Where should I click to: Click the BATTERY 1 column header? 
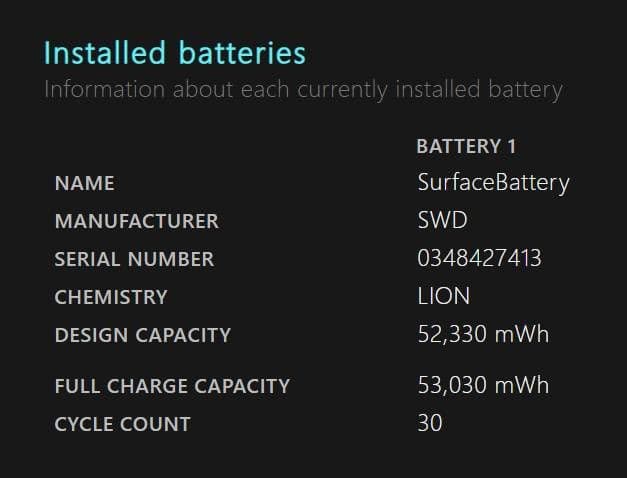[466, 146]
